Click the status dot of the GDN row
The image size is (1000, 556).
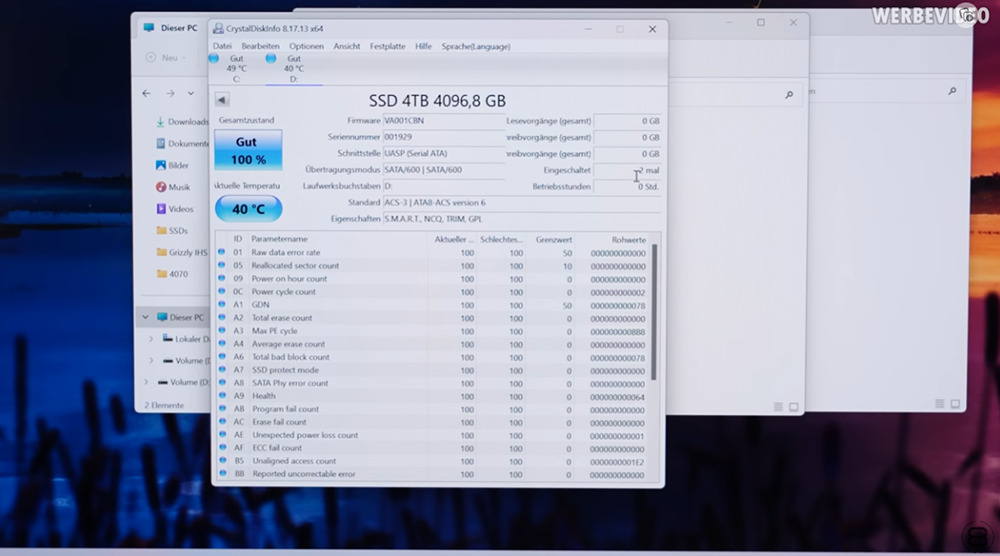222,304
